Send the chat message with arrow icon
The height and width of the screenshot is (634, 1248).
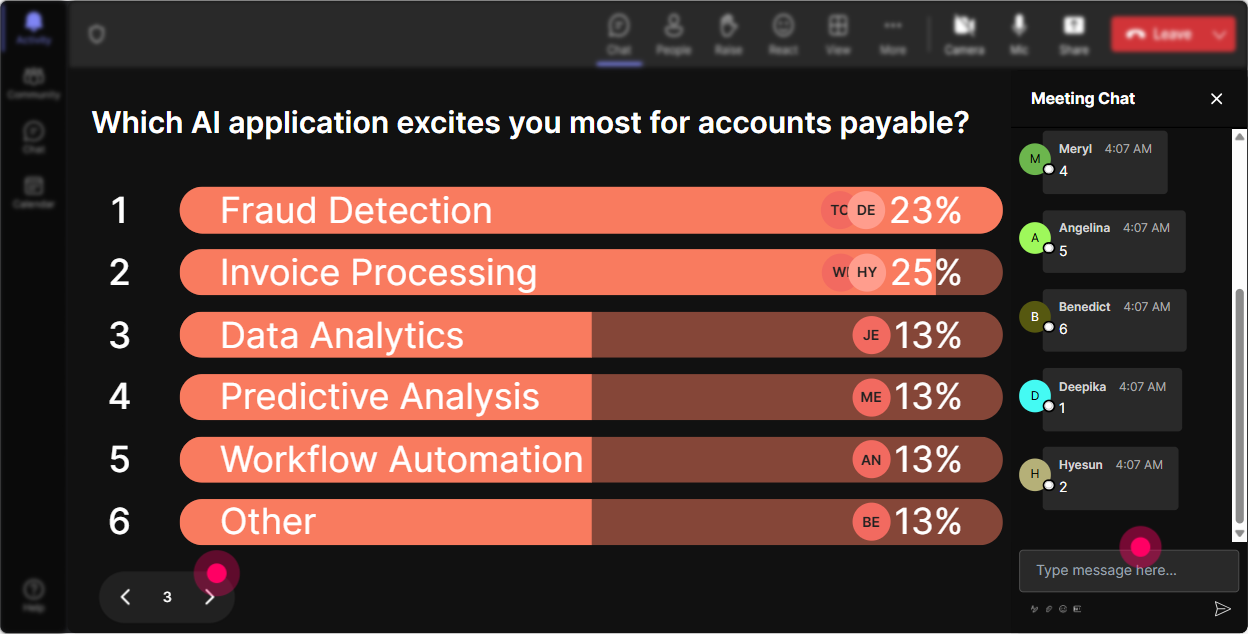(1222, 608)
